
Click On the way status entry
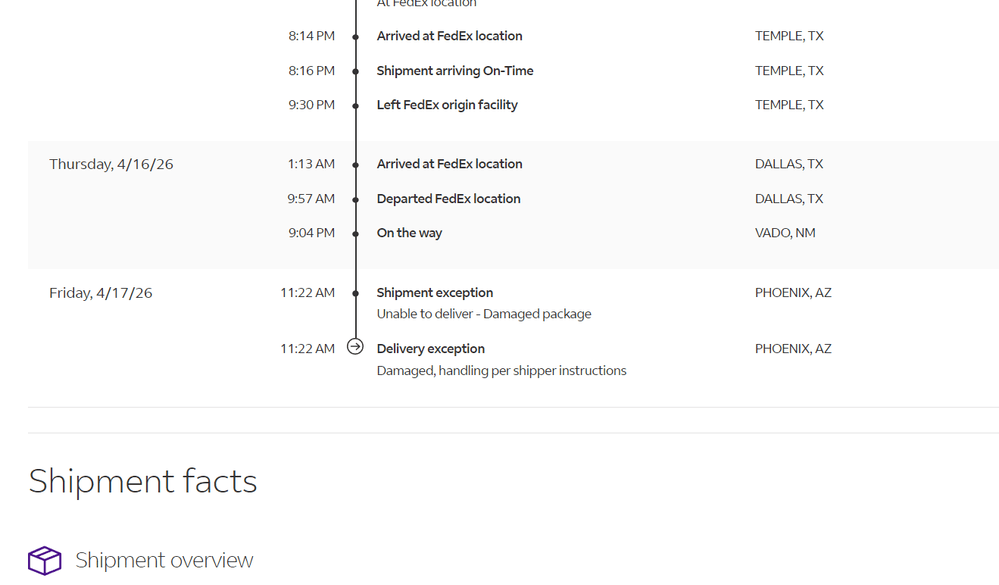(409, 233)
